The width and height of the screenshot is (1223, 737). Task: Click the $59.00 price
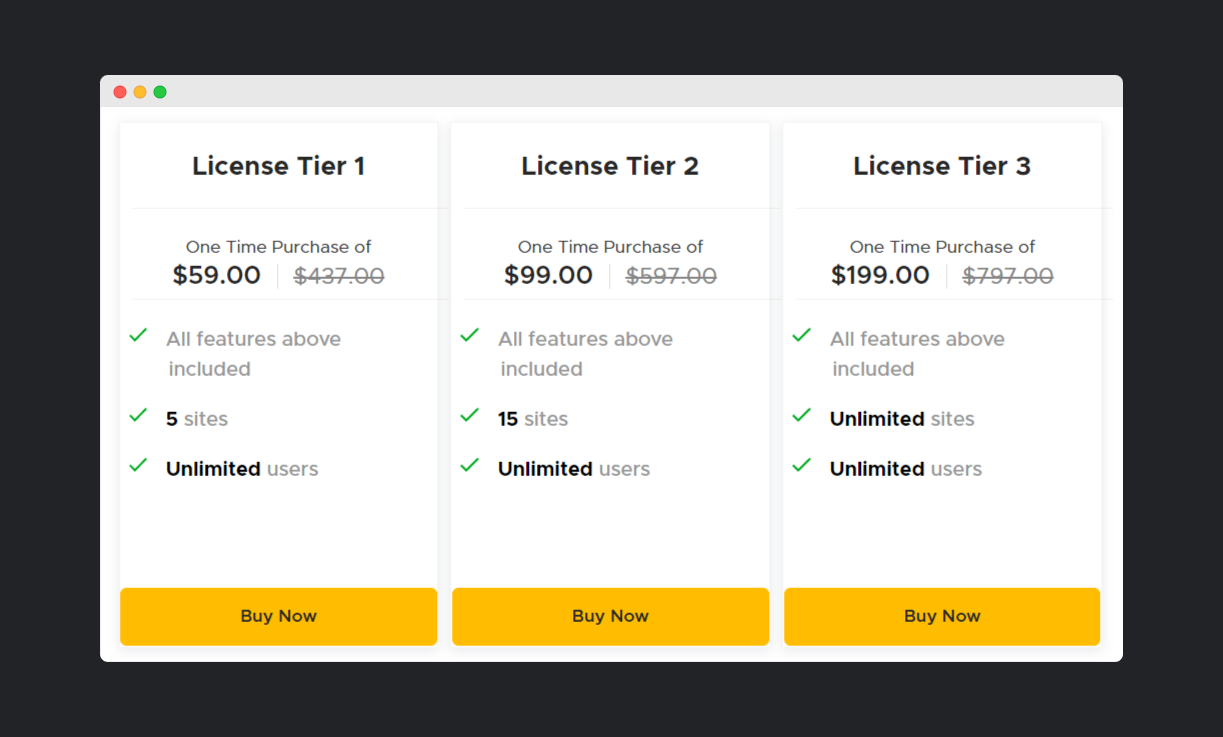pyautogui.click(x=216, y=275)
